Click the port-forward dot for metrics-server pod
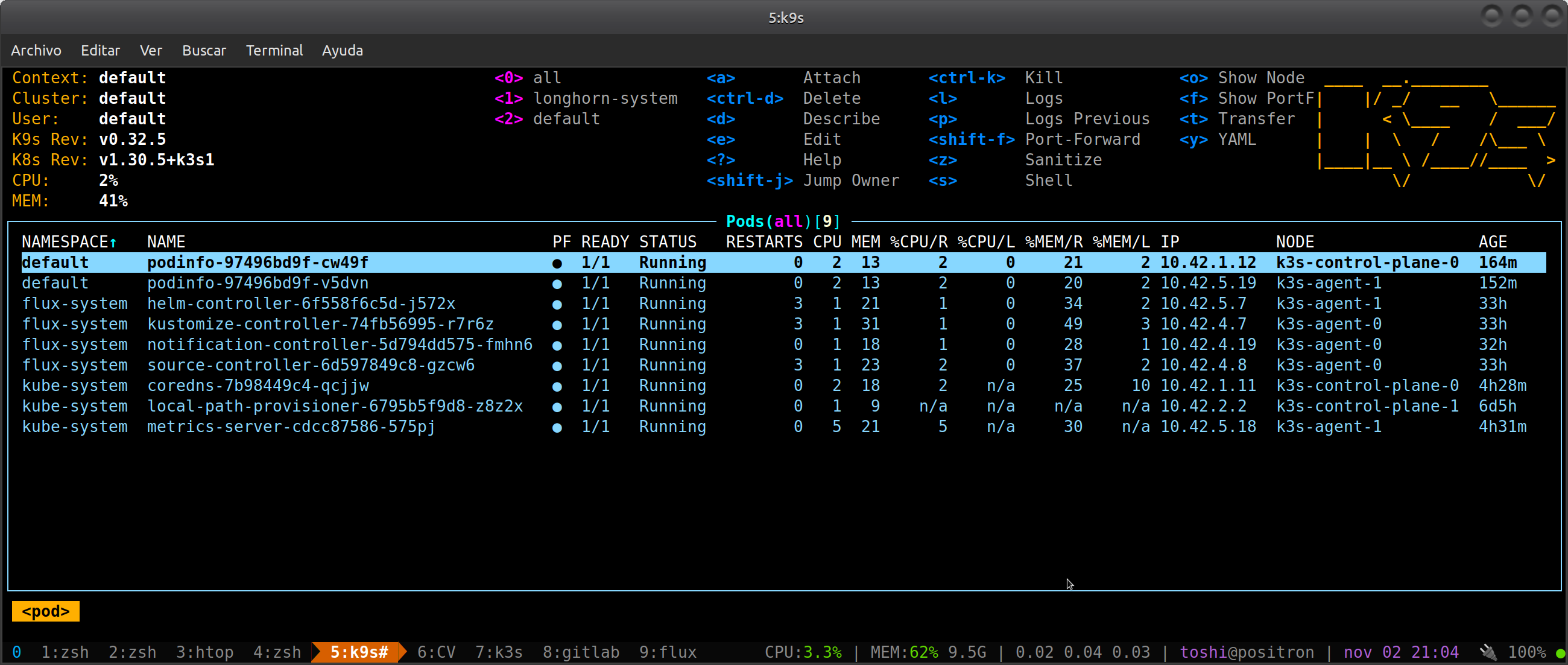Screen dimensions: 1568x665 click(x=557, y=427)
